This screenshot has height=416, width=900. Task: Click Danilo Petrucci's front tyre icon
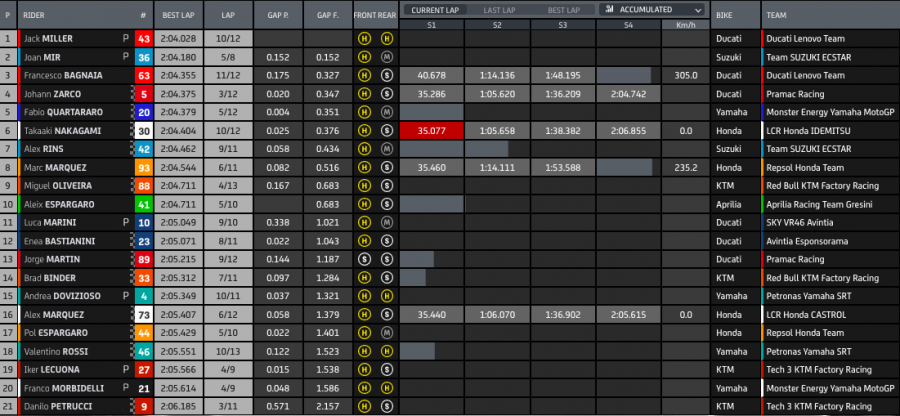(x=366, y=406)
